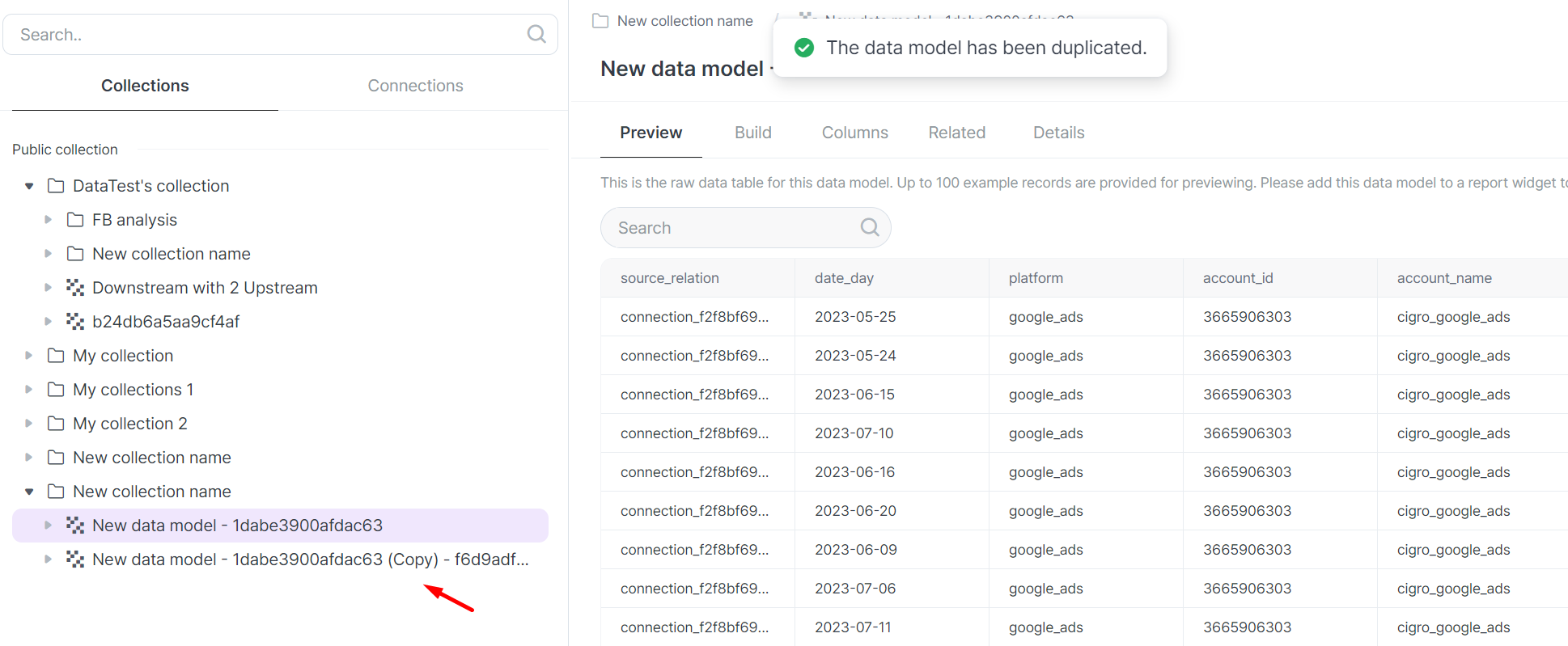Click the Downstream with 2 Upstream model icon
Screen dimensions: 1568x646
click(75, 288)
